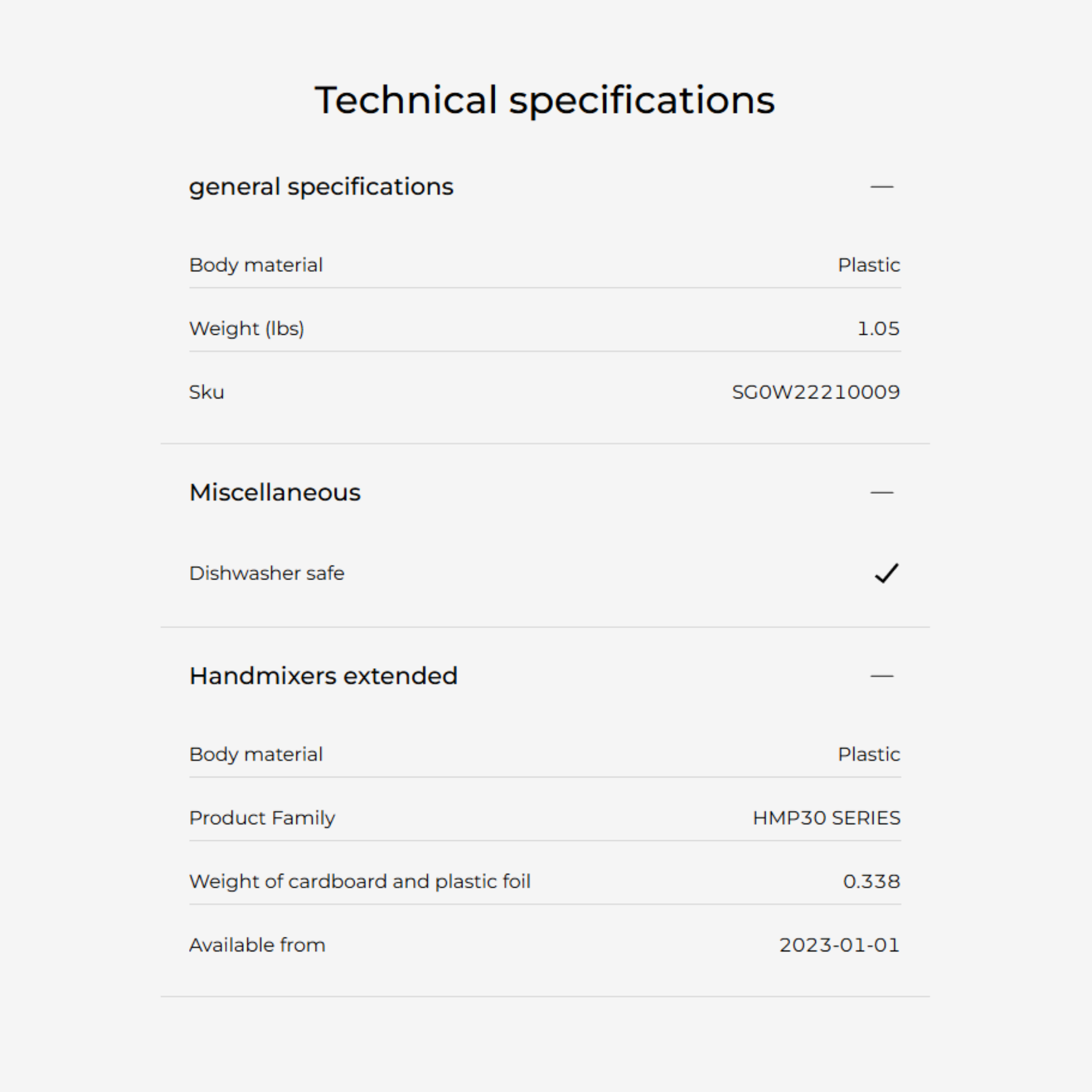This screenshot has width=1092, height=1092.
Task: Click the Dishwasher safe checkmark icon
Action: [x=886, y=573]
